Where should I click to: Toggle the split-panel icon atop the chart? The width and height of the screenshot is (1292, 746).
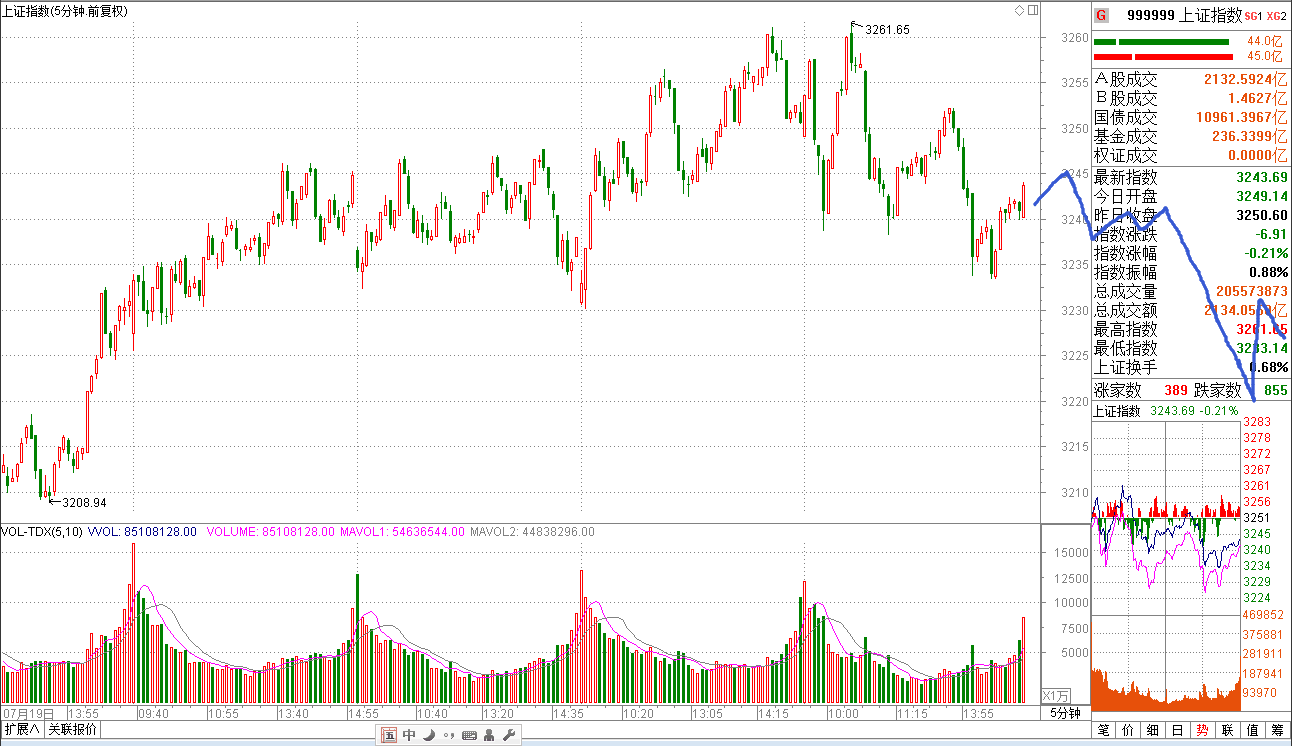click(1031, 10)
